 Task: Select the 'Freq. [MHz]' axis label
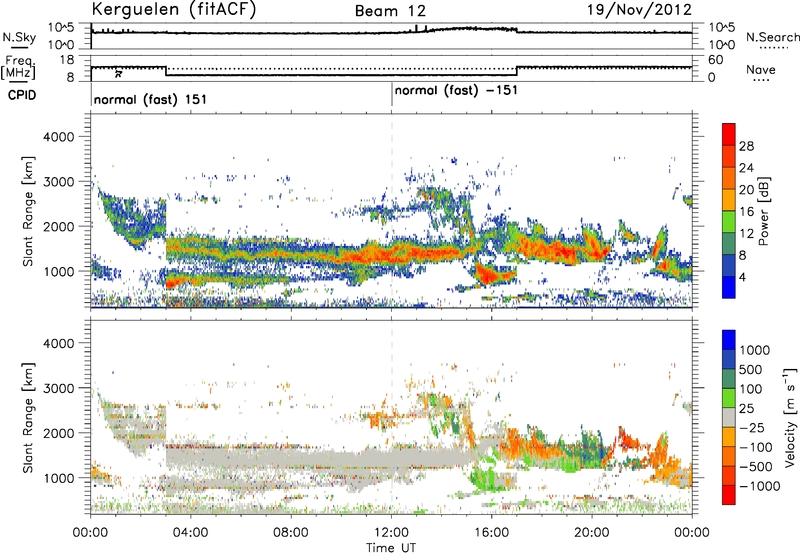pyautogui.click(x=18, y=67)
